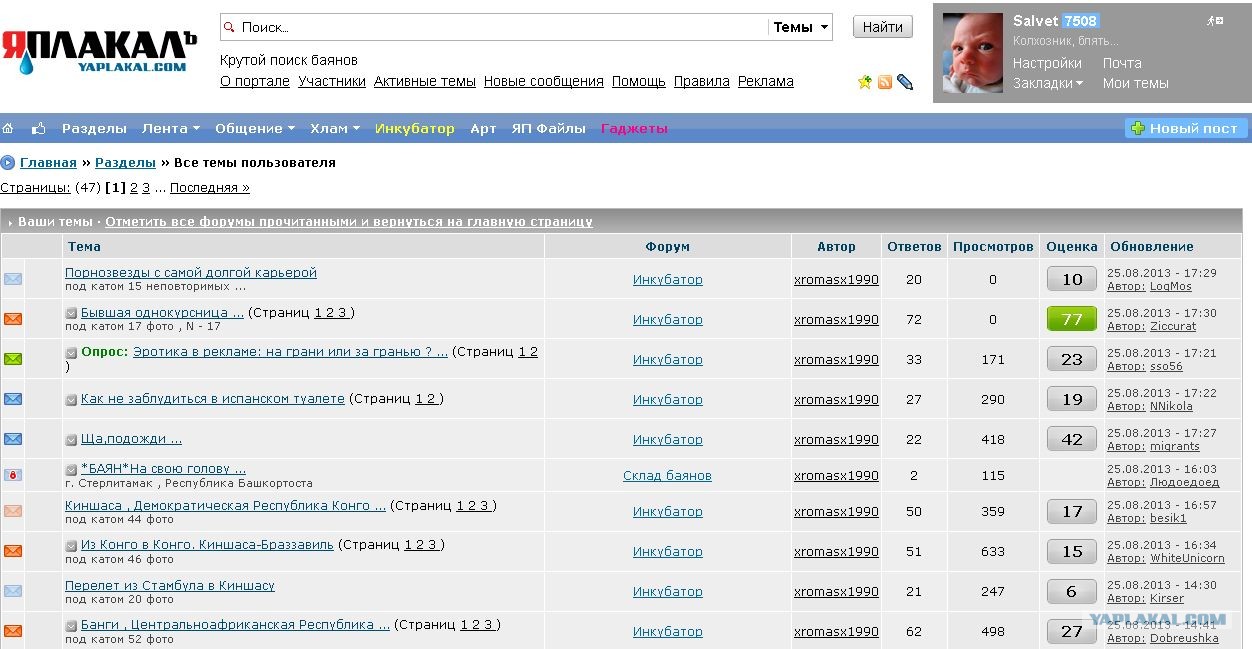Click the Найти search button
The image size is (1252, 649).
pyautogui.click(x=883, y=27)
